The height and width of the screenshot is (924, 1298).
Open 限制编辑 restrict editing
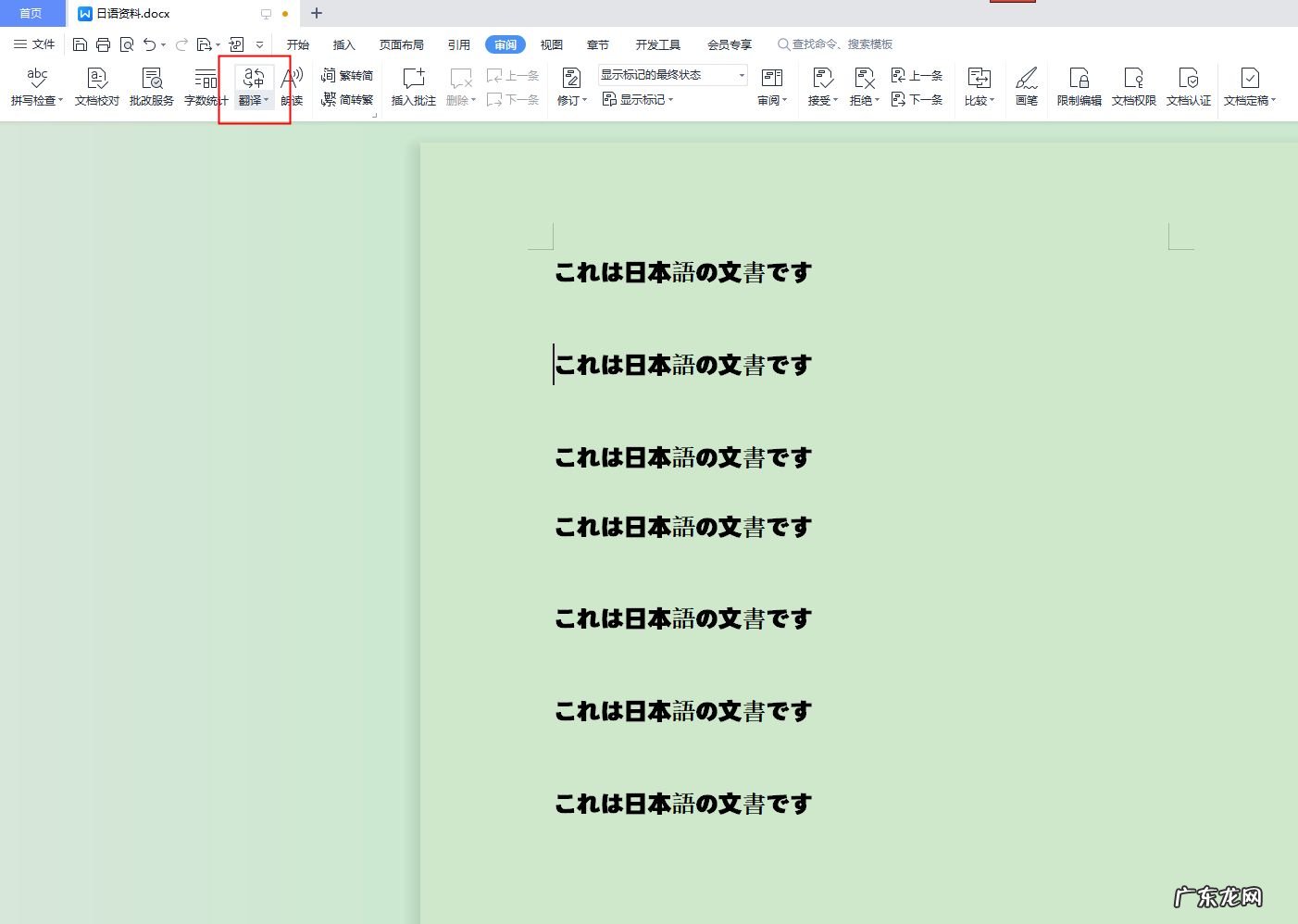(x=1079, y=86)
